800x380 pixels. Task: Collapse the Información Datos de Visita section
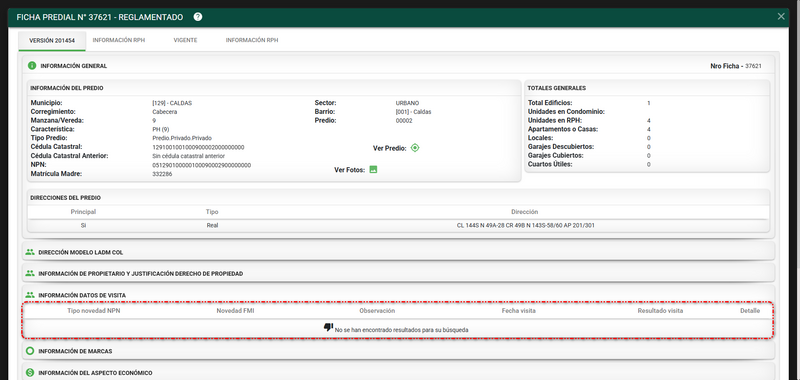point(398,295)
